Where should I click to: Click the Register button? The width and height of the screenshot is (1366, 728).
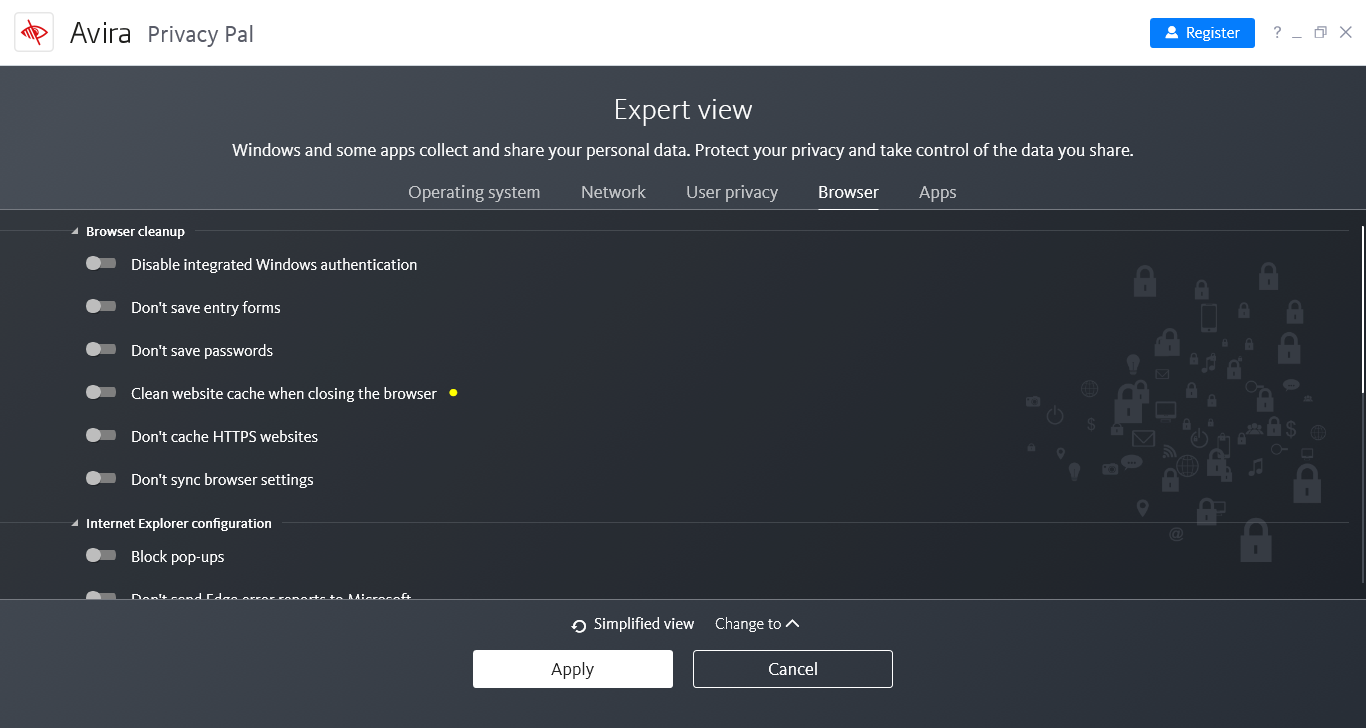click(x=1202, y=33)
